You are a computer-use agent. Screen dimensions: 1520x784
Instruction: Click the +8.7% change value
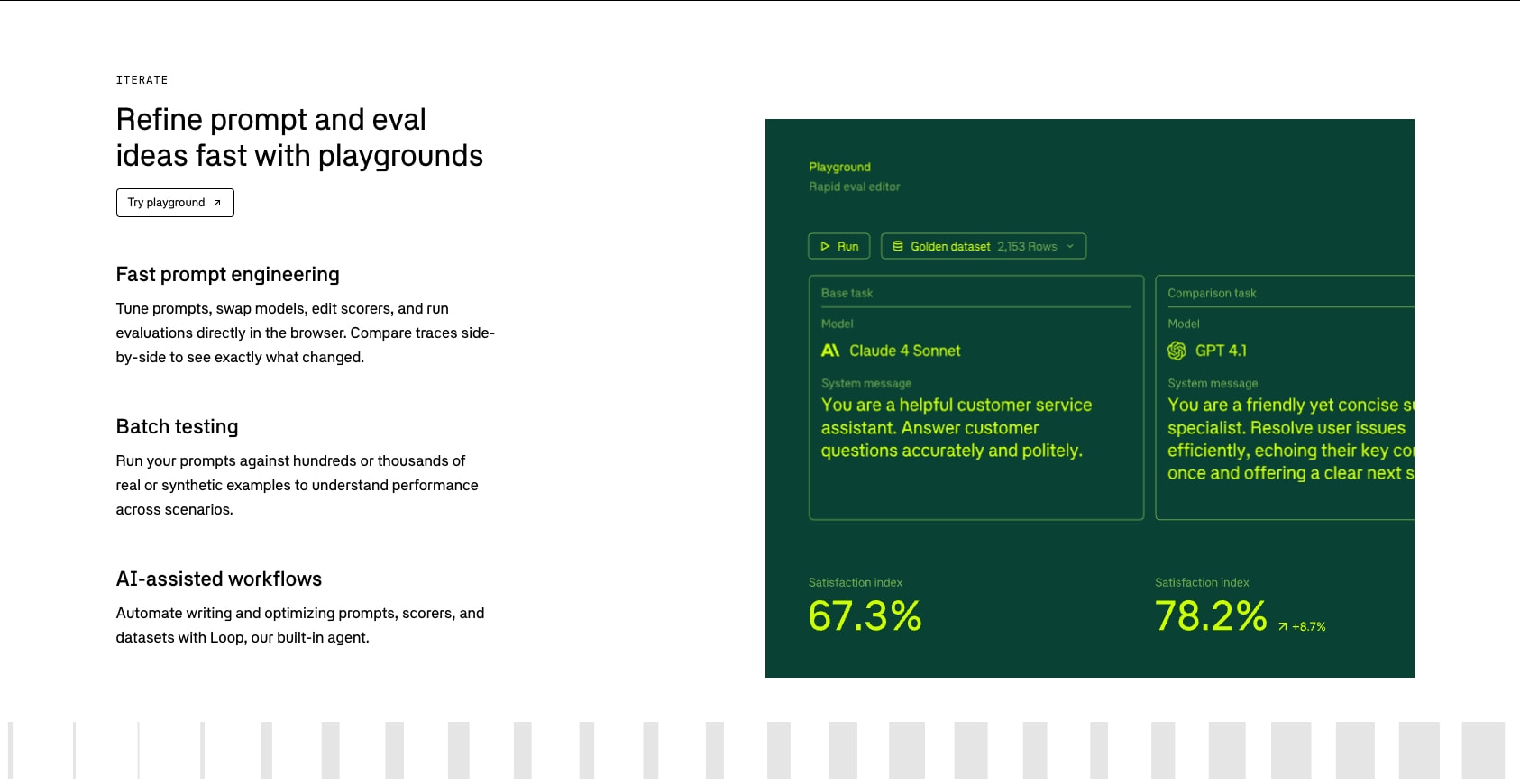(1309, 627)
